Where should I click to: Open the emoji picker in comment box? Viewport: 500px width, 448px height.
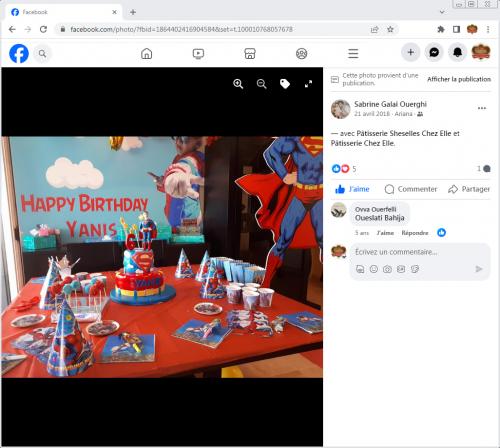pos(374,269)
